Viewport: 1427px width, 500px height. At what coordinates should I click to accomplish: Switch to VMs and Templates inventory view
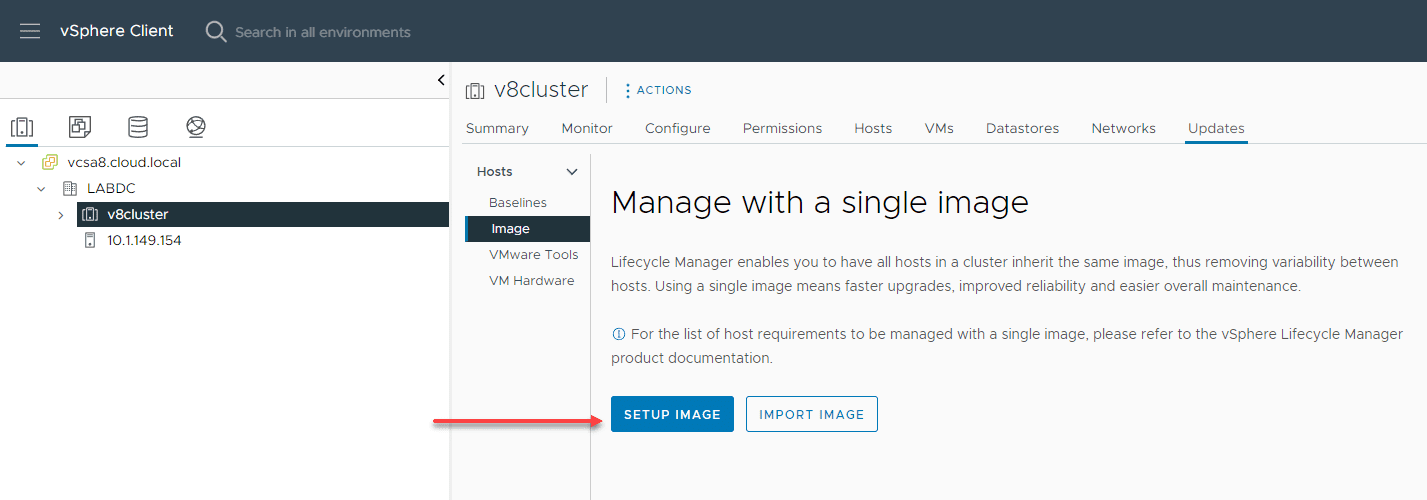(80, 127)
